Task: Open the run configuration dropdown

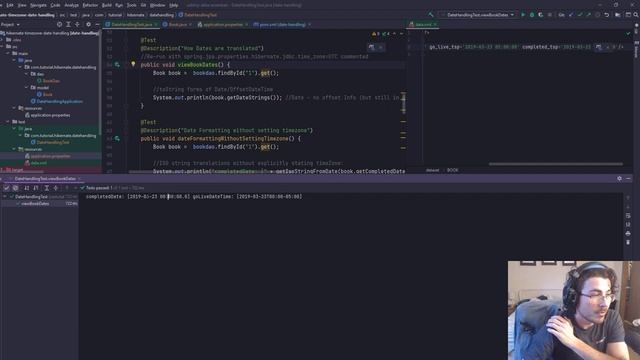Action: (477, 15)
